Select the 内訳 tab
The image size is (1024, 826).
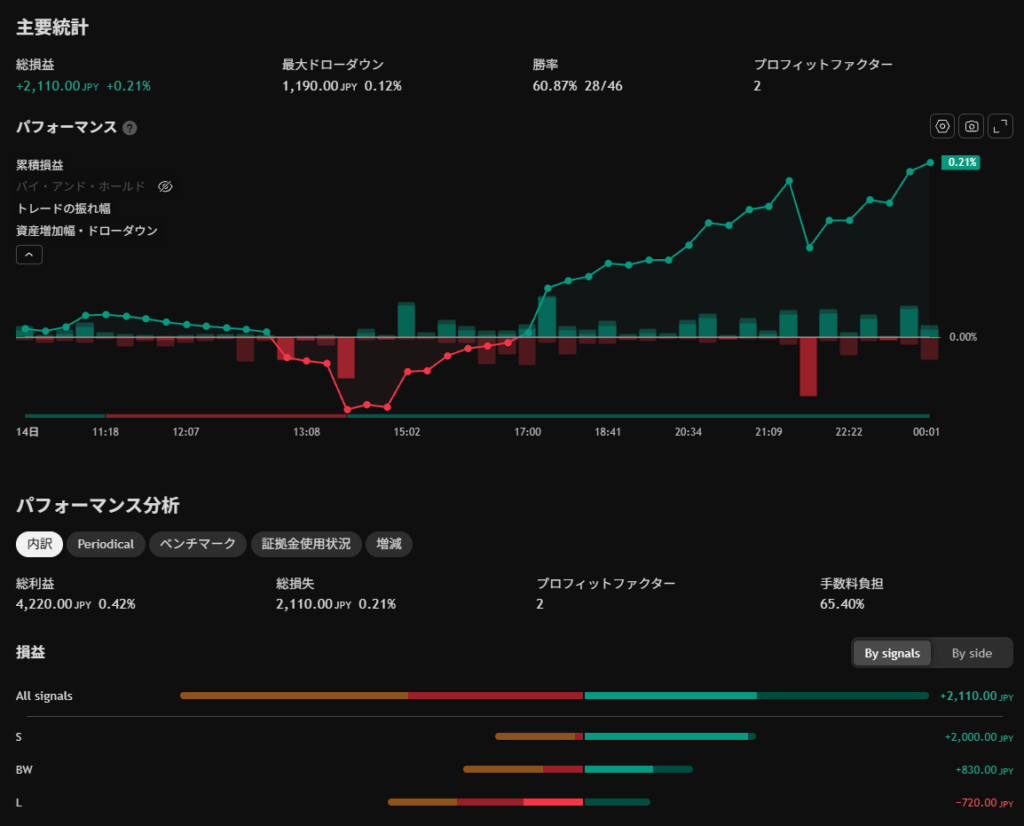pyautogui.click(x=39, y=544)
